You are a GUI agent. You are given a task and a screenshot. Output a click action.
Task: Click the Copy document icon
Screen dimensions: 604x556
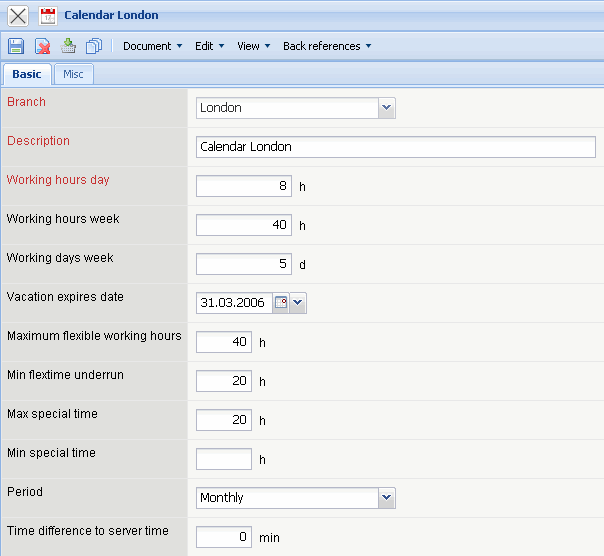[x=94, y=46]
